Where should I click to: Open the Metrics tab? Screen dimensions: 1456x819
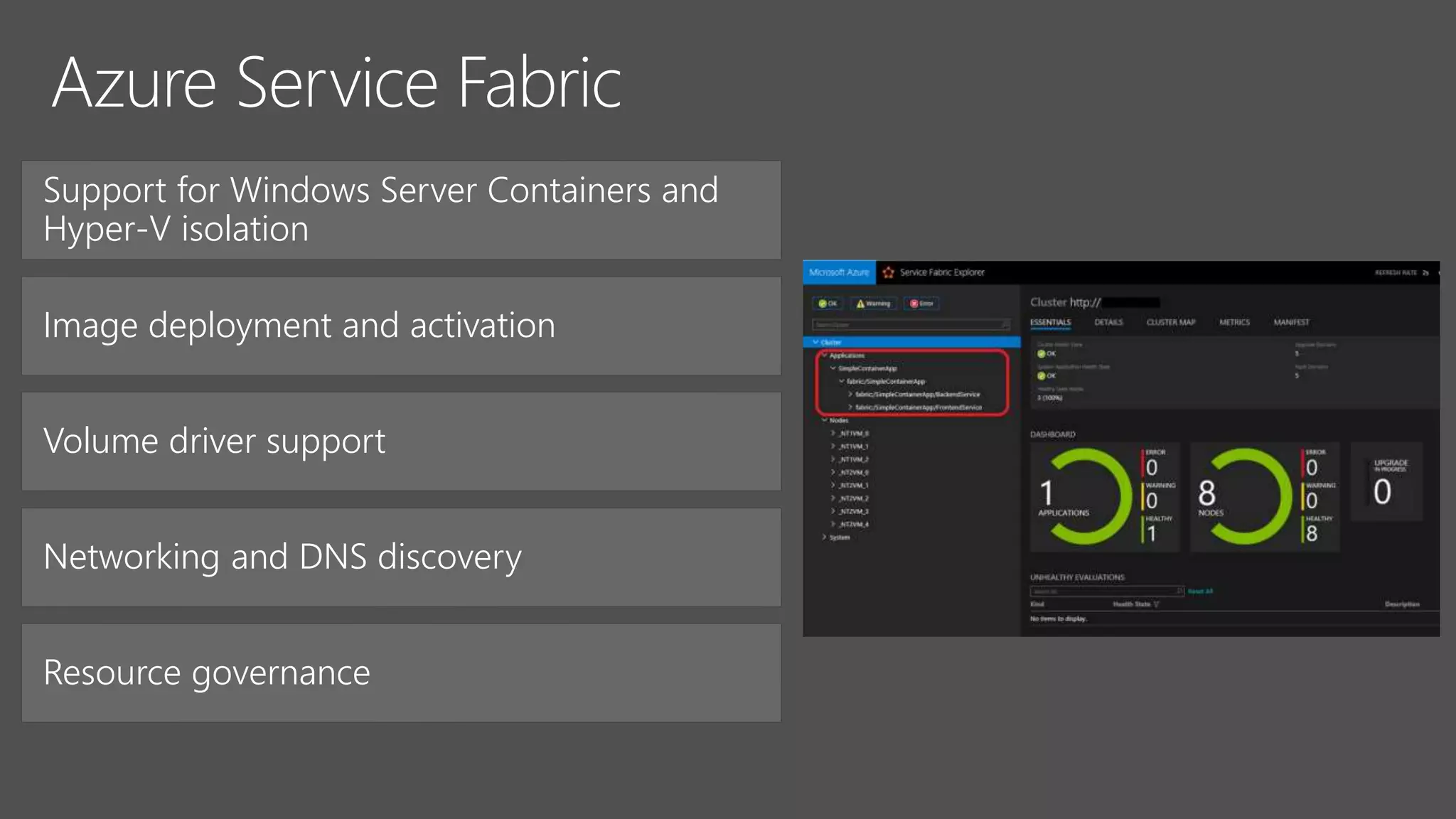[x=1234, y=323]
